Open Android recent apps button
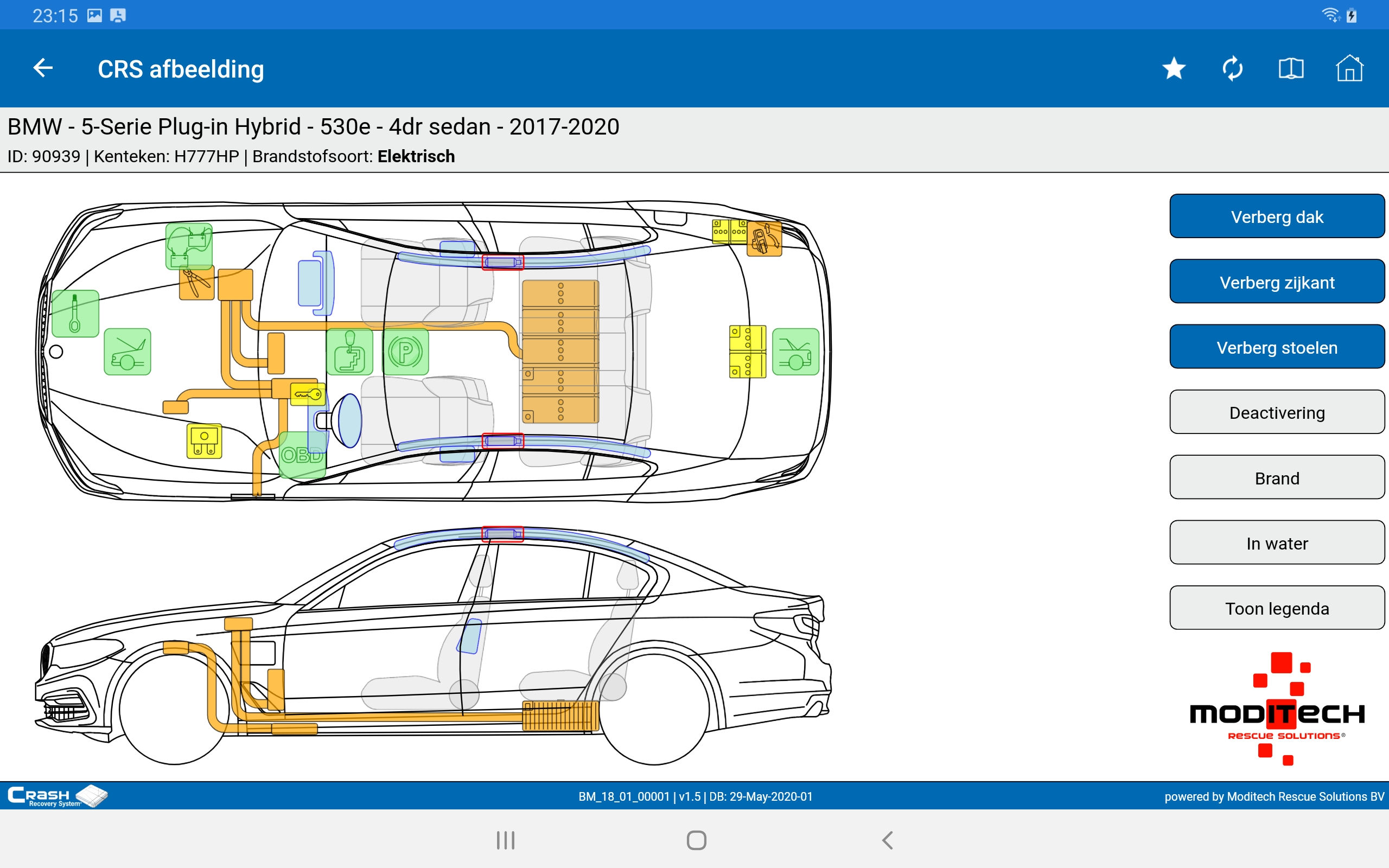This screenshot has height=868, width=1389. point(506,840)
